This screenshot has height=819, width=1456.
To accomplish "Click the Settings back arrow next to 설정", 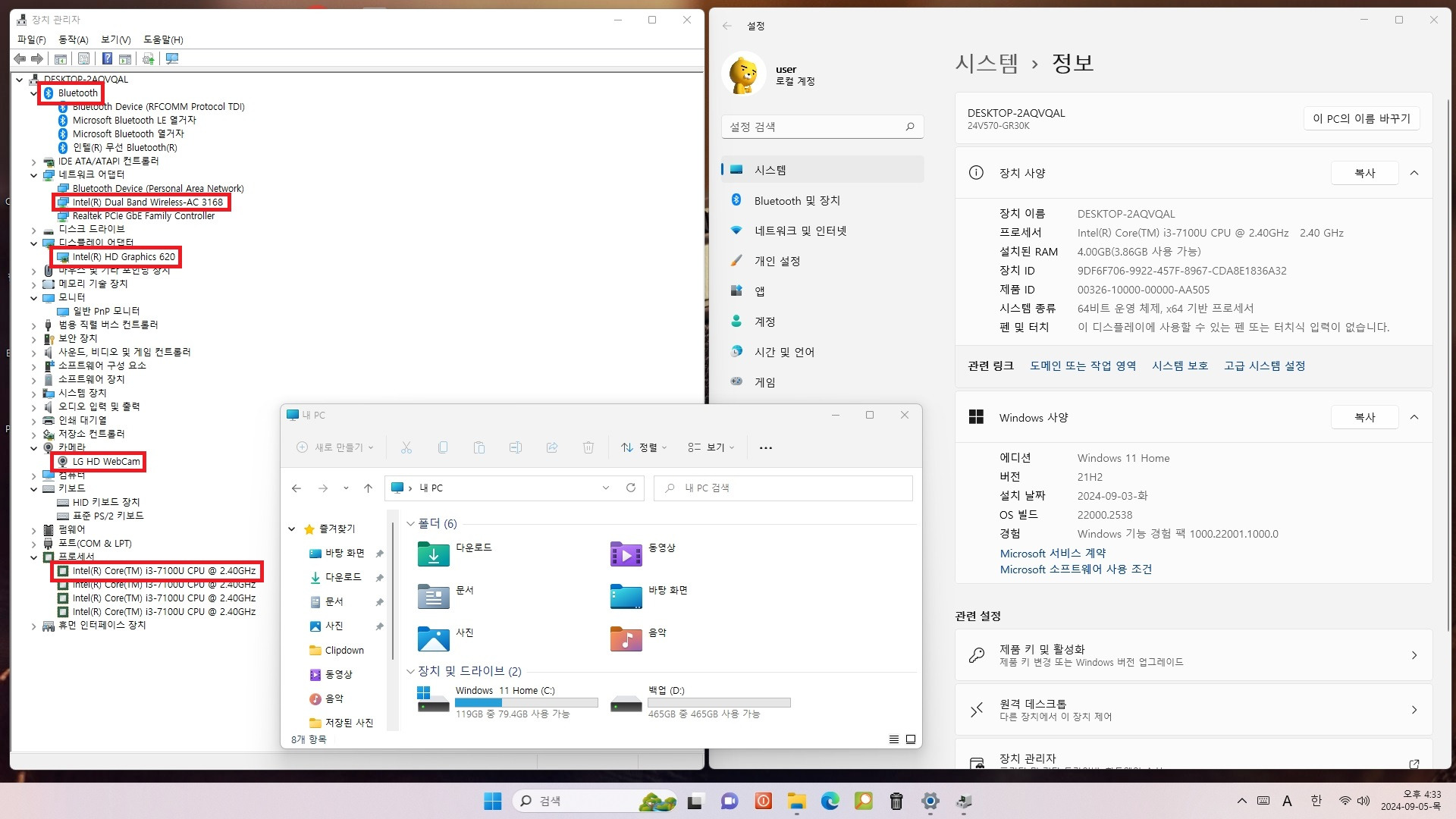I will [x=727, y=26].
